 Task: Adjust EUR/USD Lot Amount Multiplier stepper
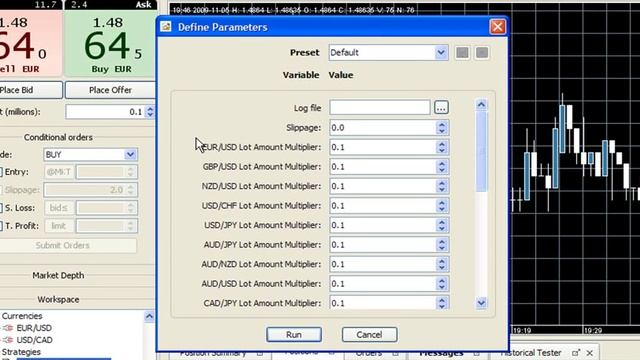coord(442,147)
